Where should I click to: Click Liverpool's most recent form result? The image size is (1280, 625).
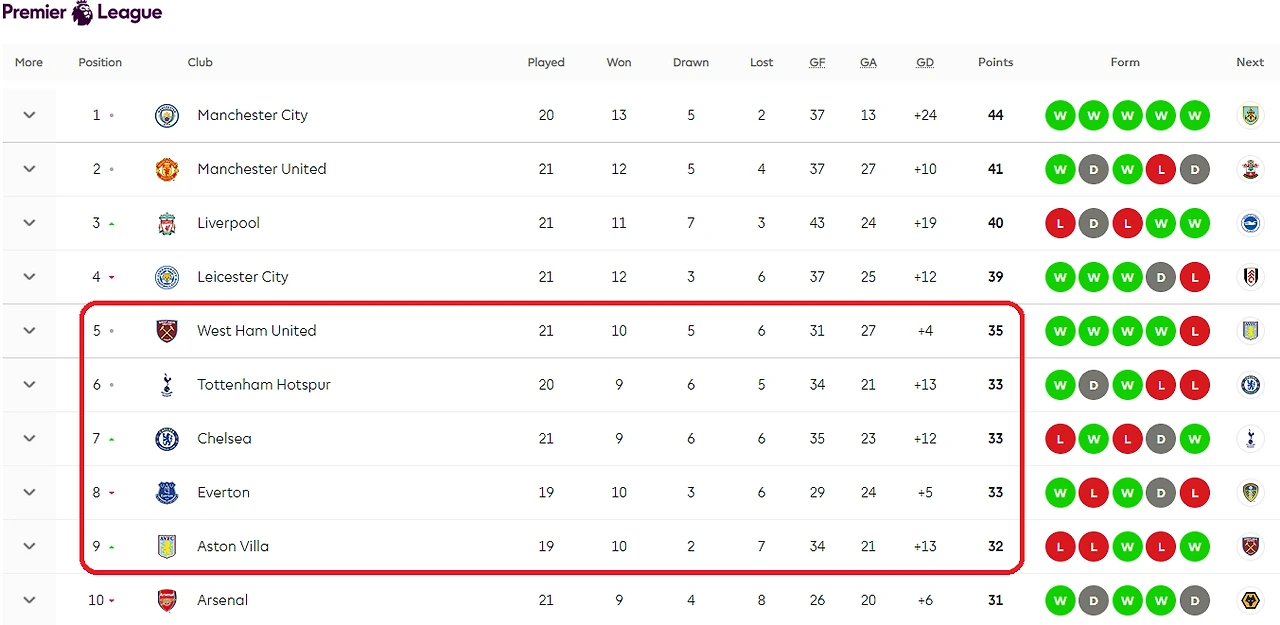1194,223
